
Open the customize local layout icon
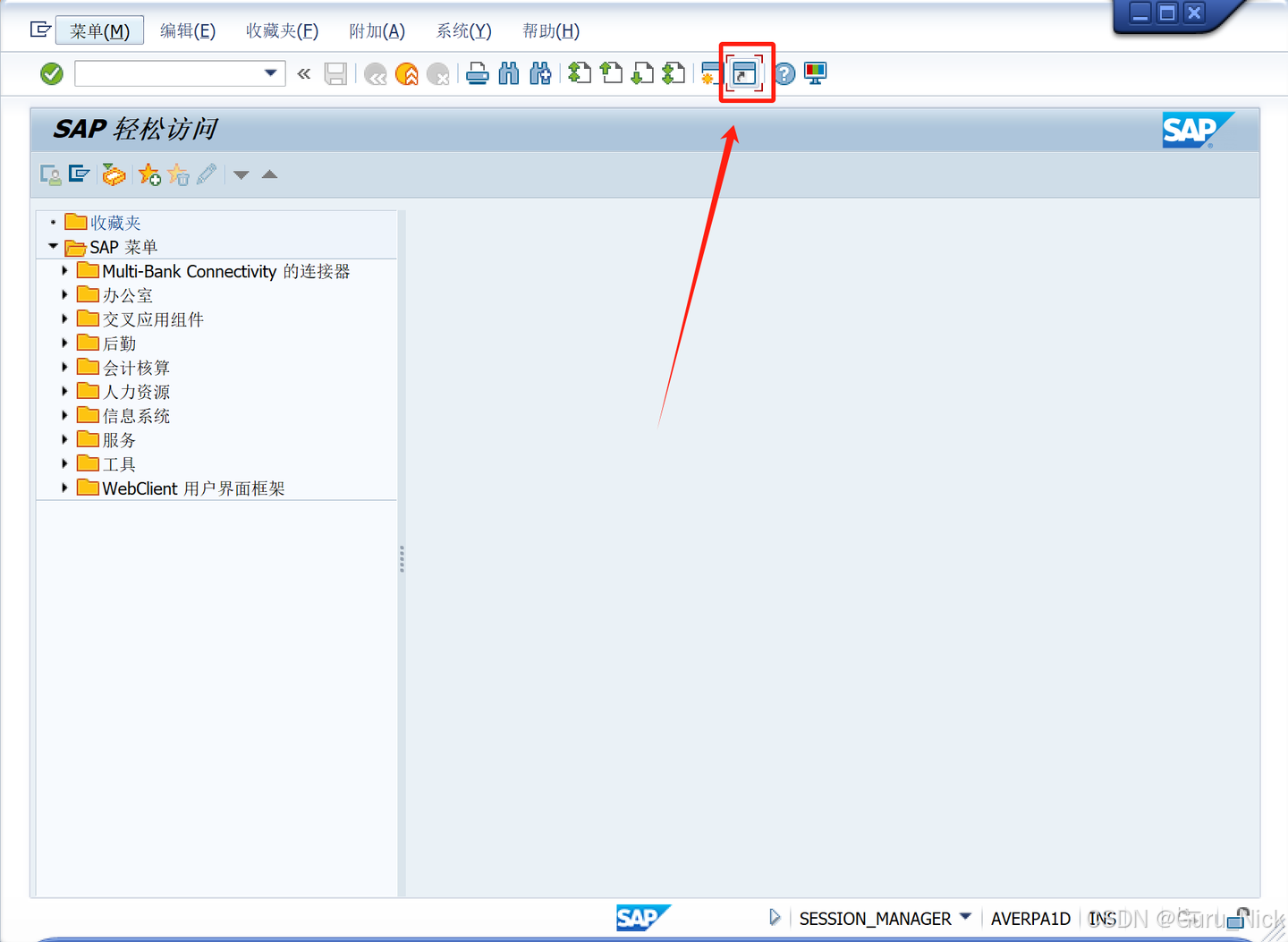click(815, 72)
